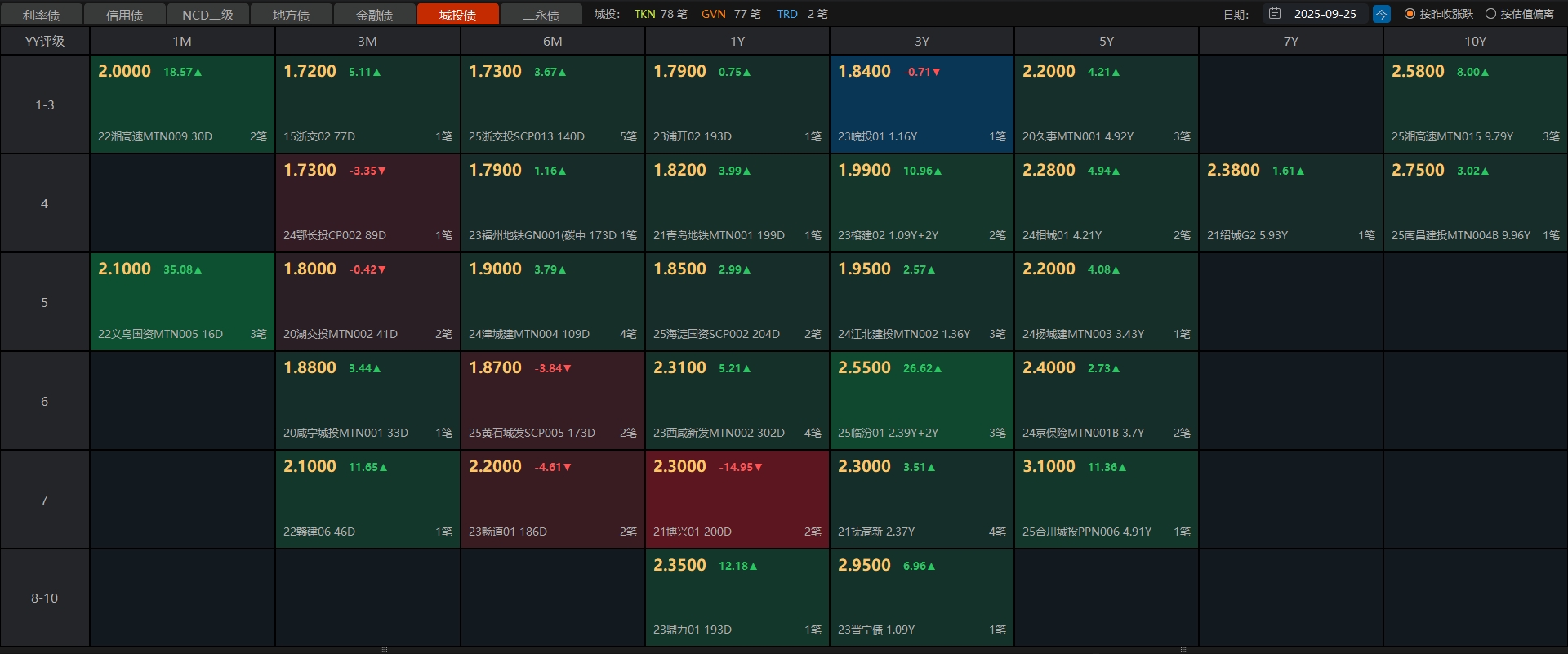Open the 21青岛地铁MTN001 199D cell
The width and height of the screenshot is (1568, 654).
(x=737, y=203)
